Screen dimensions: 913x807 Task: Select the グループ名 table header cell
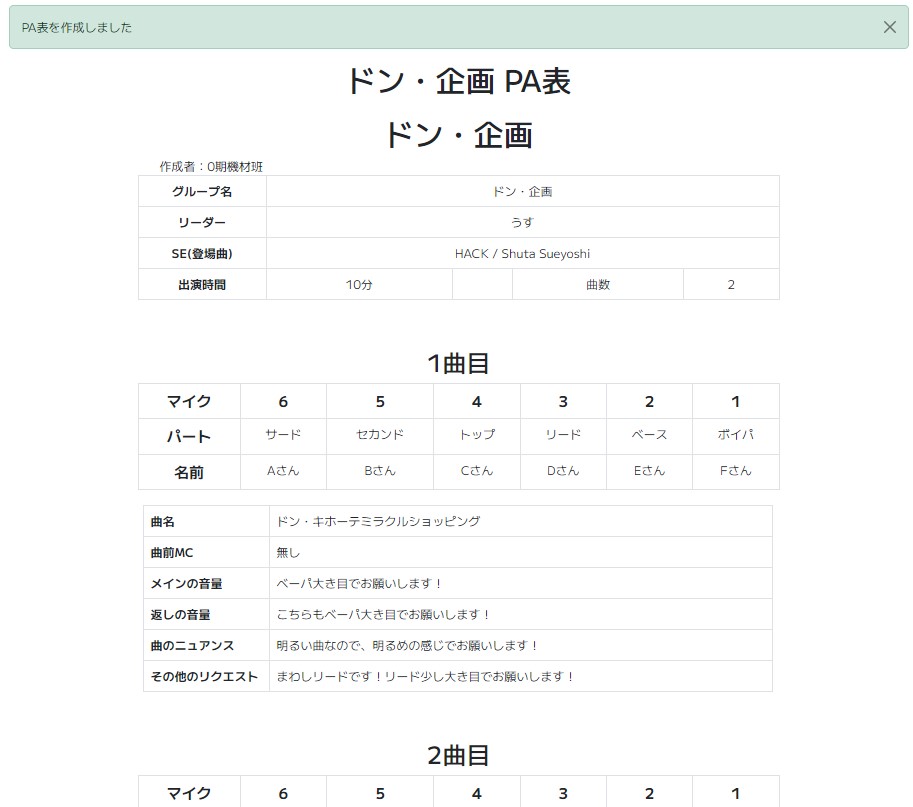coord(201,191)
